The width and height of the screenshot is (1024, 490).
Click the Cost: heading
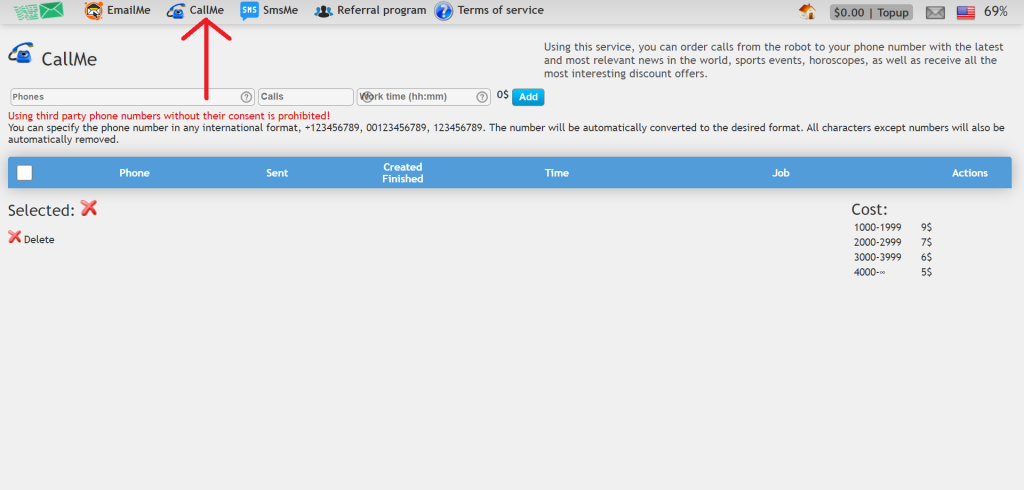point(869,210)
